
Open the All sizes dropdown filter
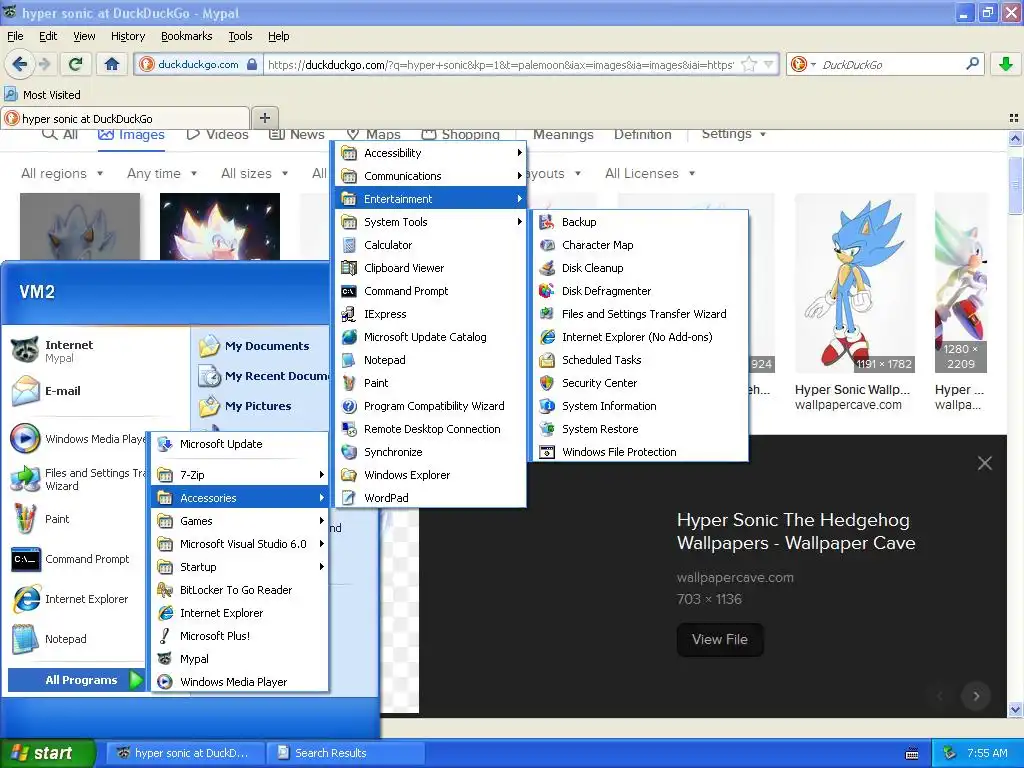pos(254,173)
